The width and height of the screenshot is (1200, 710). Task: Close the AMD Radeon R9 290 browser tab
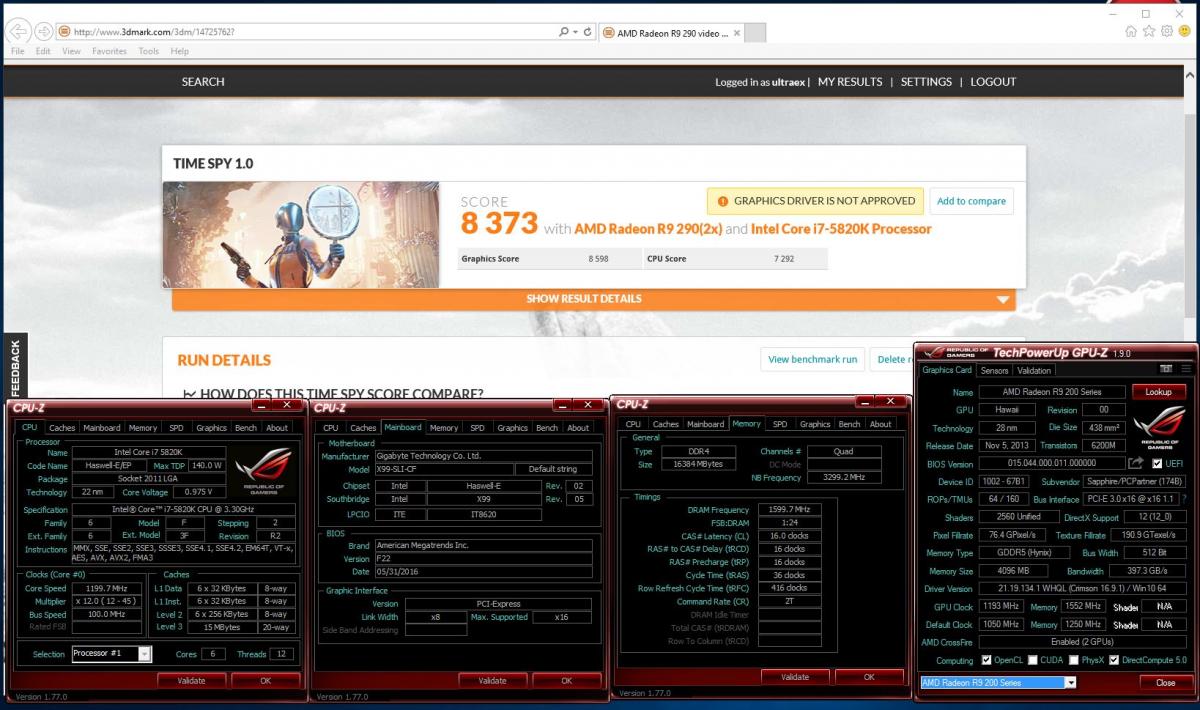click(739, 32)
